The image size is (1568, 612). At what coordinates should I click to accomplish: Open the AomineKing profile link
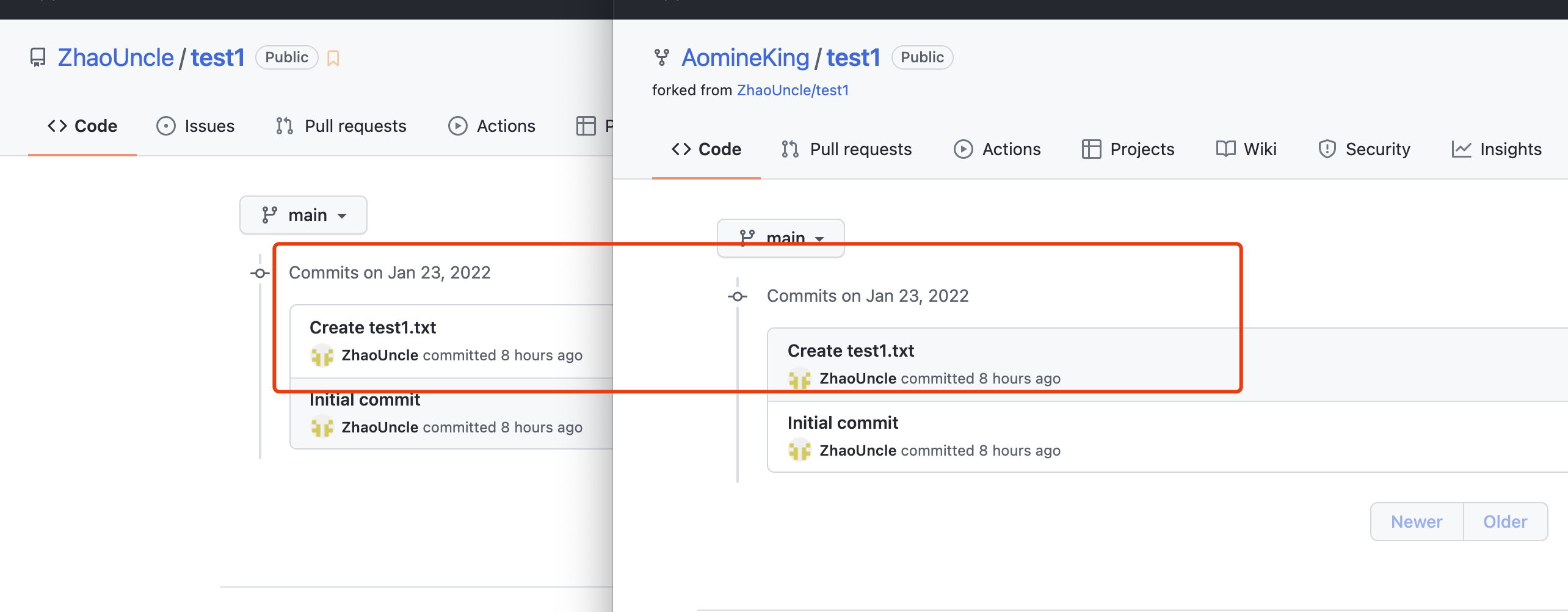(x=745, y=57)
